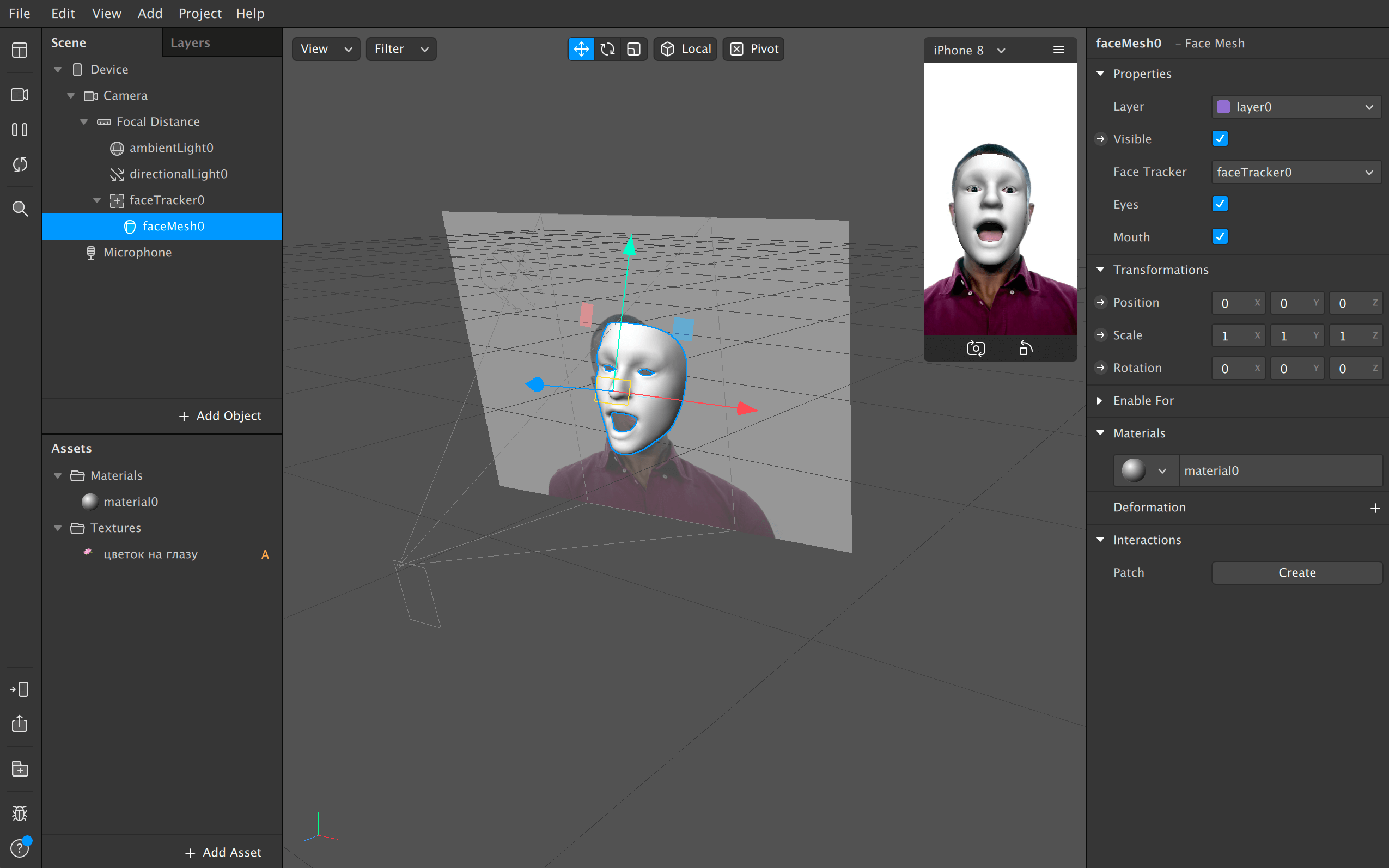
Task: Rotate simulator device with rotate icon
Action: click(x=1026, y=348)
